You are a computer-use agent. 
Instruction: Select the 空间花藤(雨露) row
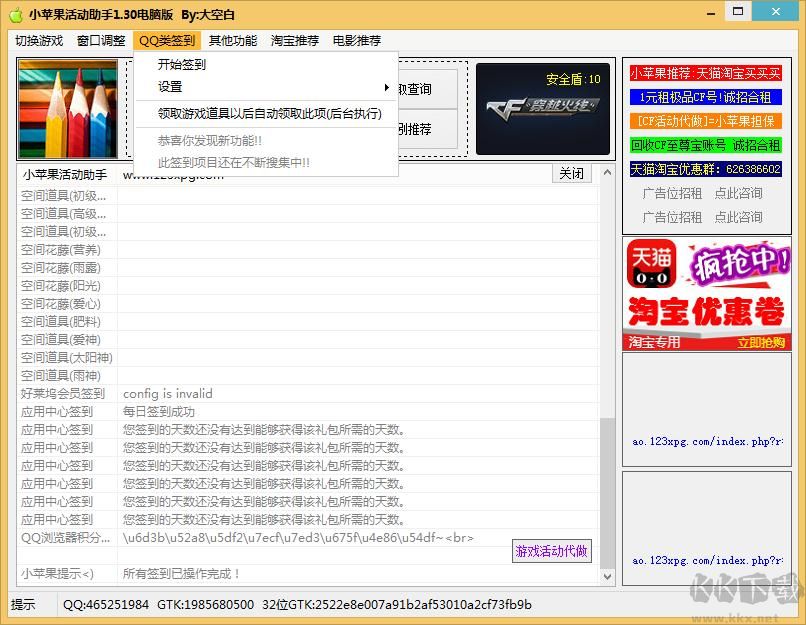(x=308, y=268)
